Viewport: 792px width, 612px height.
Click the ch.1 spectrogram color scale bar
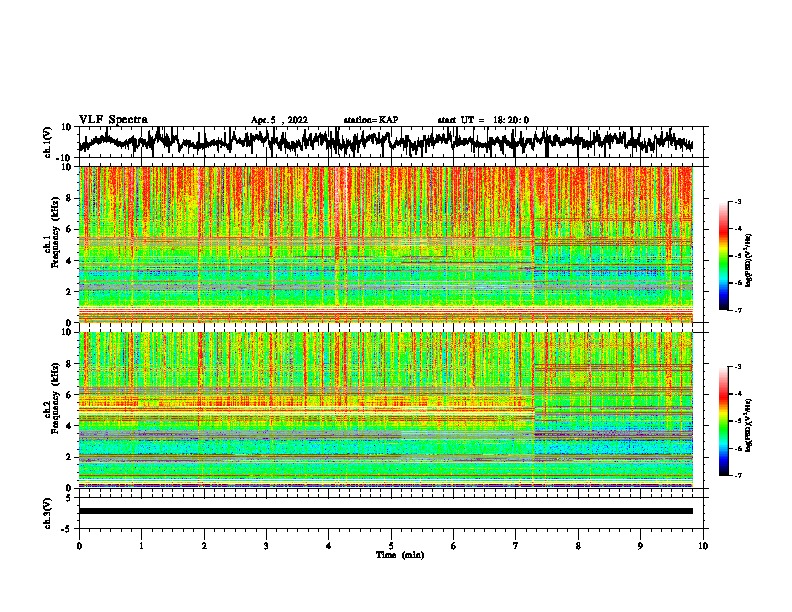723,256
